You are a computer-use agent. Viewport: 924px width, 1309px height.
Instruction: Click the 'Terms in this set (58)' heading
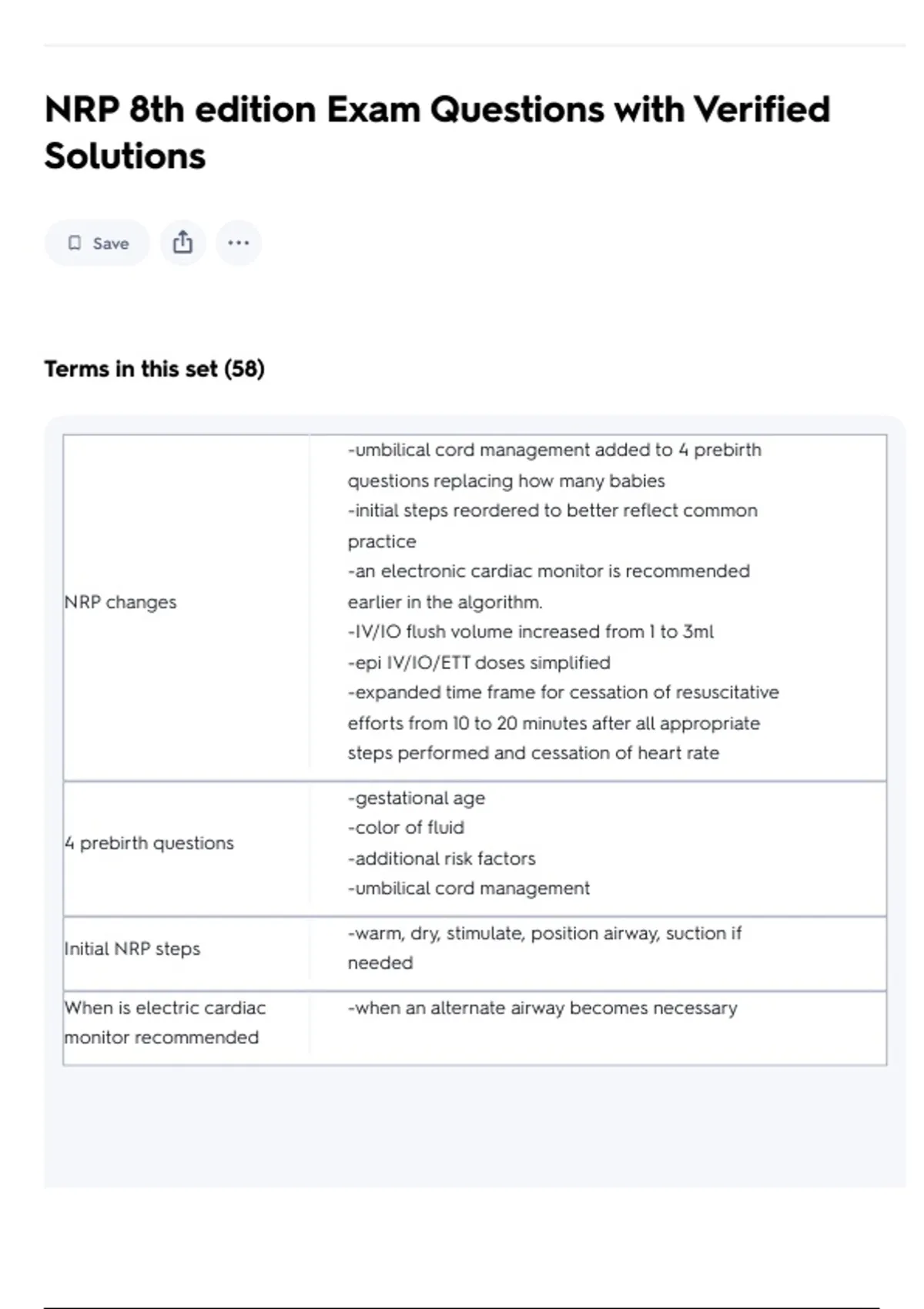154,369
